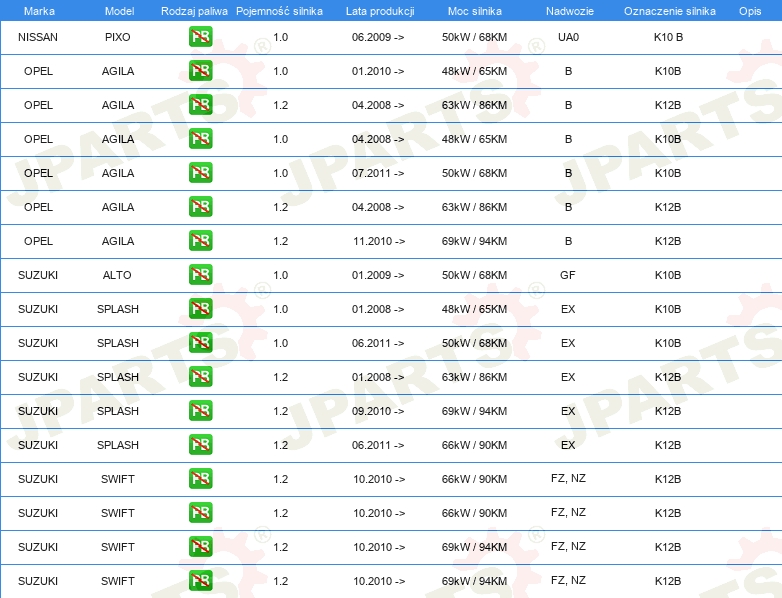This screenshot has width=782, height=598.
Task: Click fuel icon in SPLASH 63kW / 86KM row
Action: (x=200, y=377)
